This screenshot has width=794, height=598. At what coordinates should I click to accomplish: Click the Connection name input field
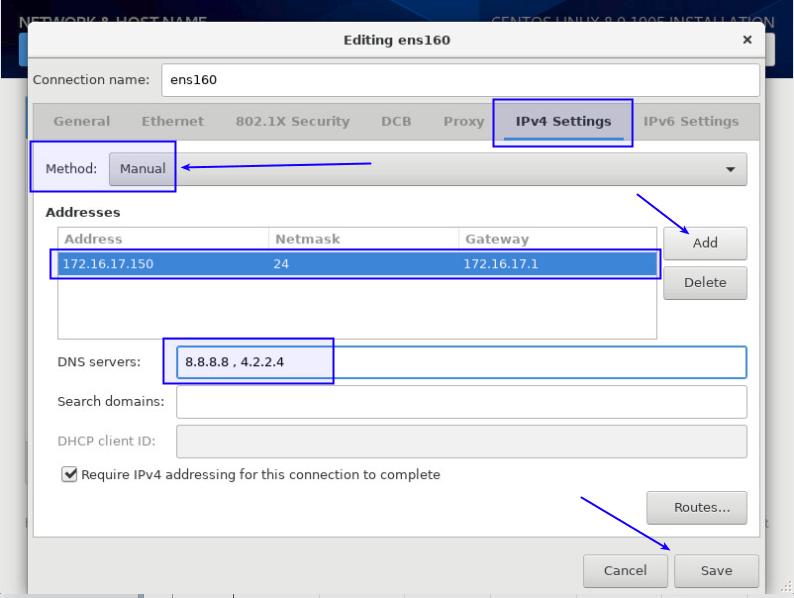pos(460,80)
